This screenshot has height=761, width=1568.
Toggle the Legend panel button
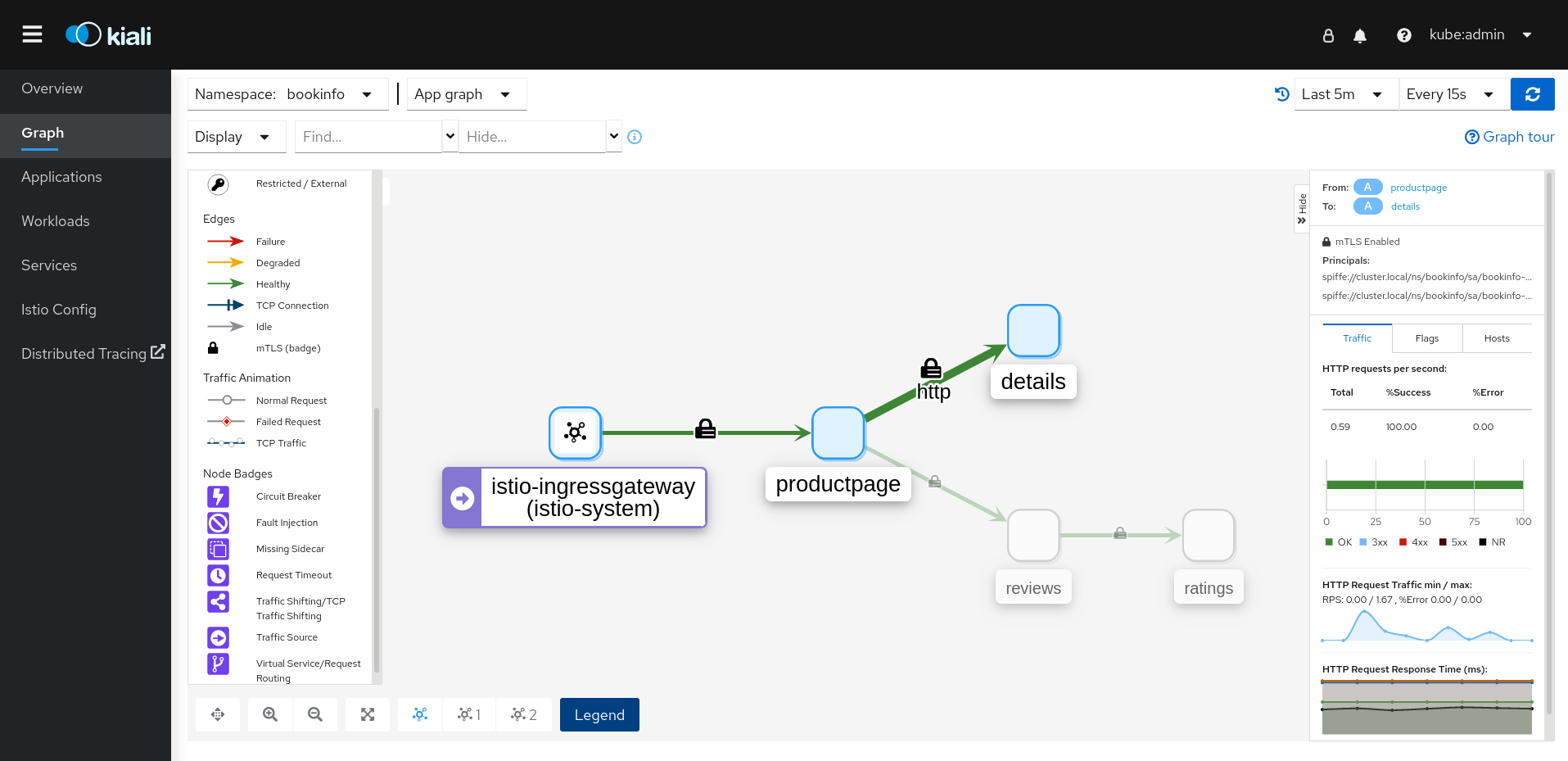pyautogui.click(x=599, y=714)
